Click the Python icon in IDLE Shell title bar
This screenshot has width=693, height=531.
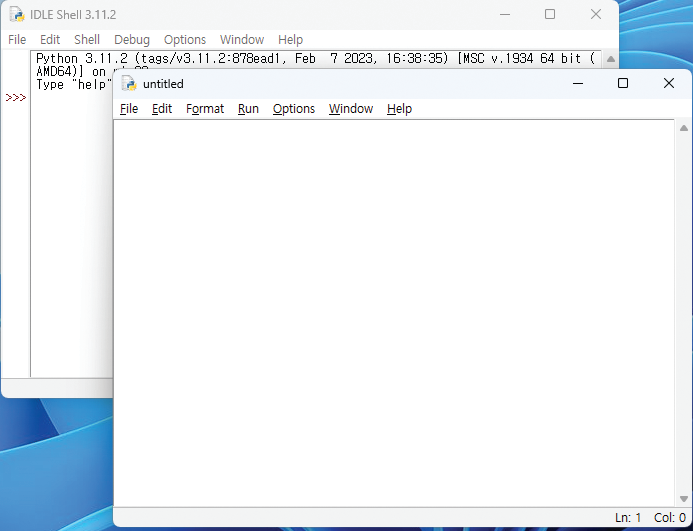pyautogui.click(x=17, y=15)
